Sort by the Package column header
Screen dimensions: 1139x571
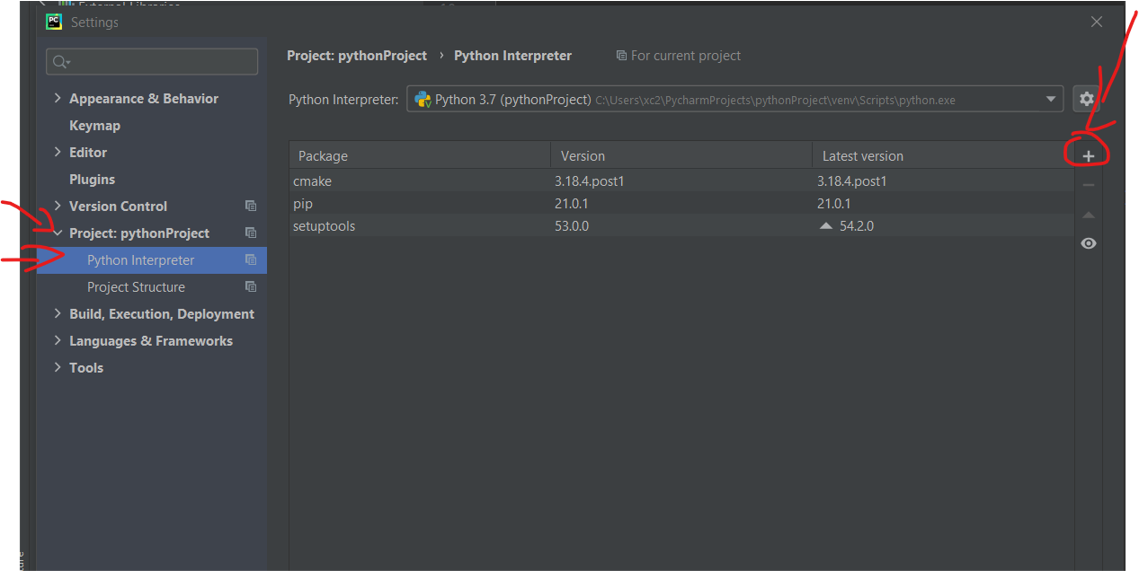point(420,155)
